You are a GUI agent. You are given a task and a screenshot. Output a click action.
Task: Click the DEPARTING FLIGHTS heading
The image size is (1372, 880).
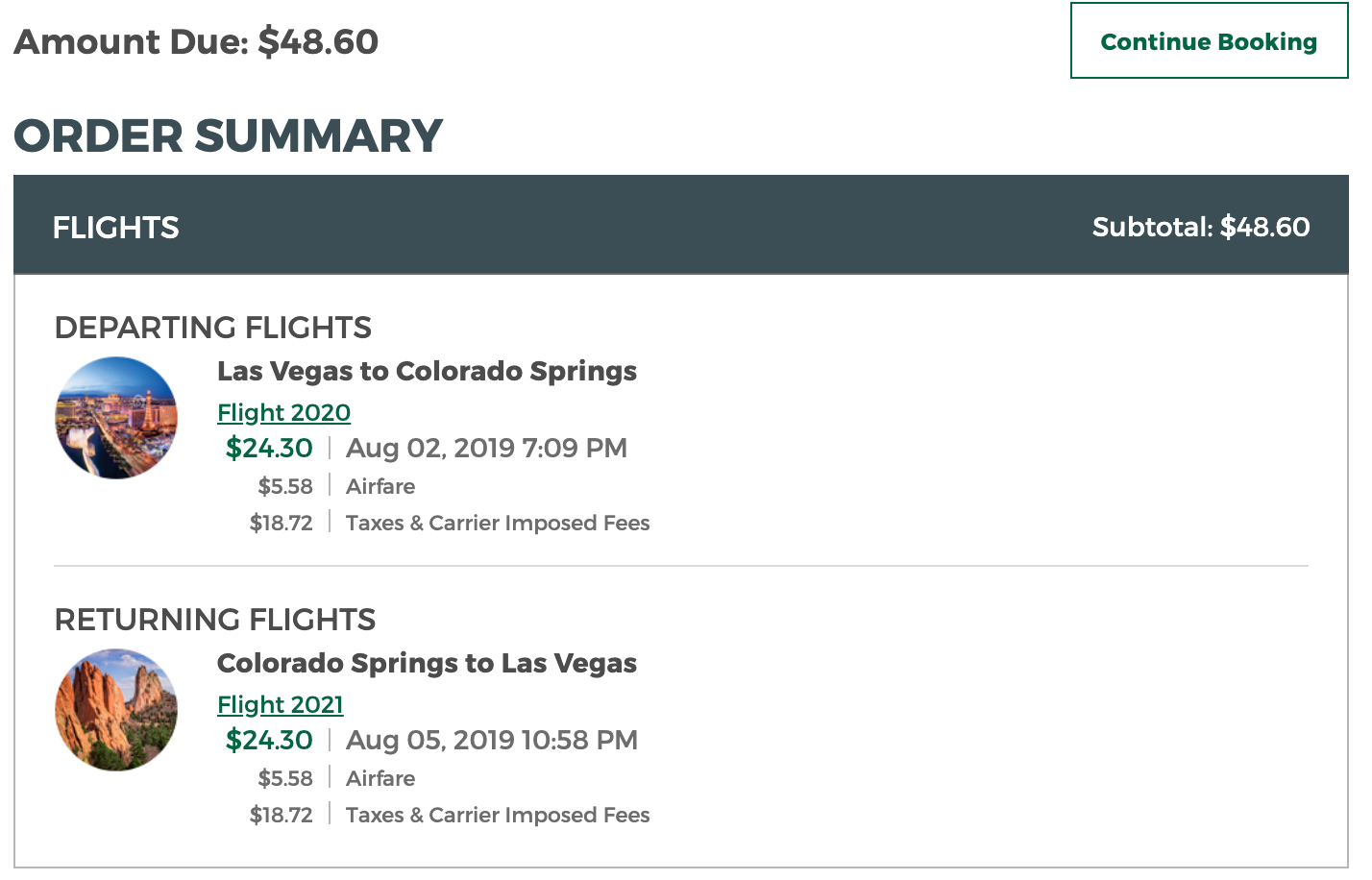click(212, 328)
